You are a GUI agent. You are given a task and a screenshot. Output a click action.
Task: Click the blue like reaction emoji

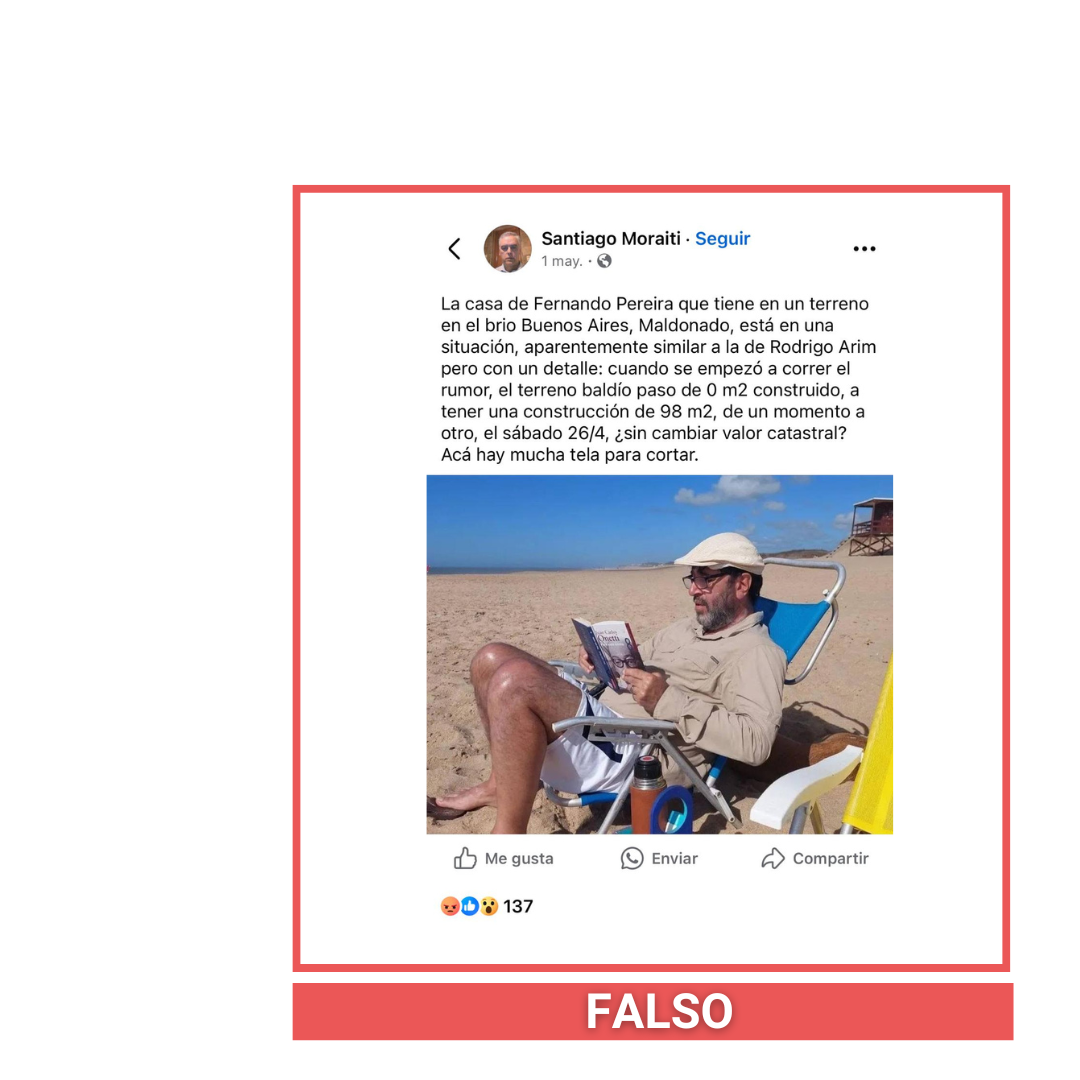(x=470, y=906)
